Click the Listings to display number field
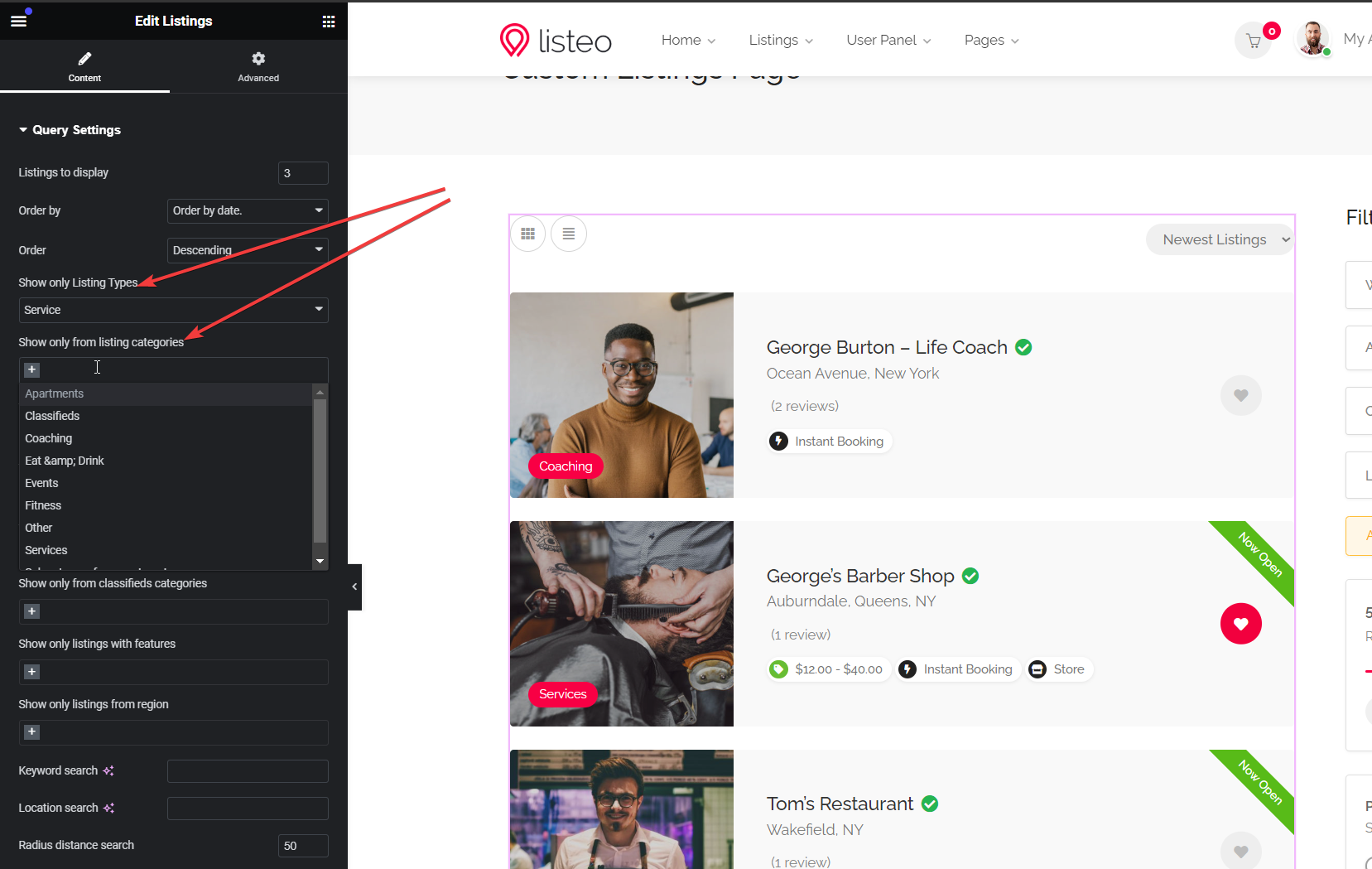The image size is (1372, 869). 303,173
